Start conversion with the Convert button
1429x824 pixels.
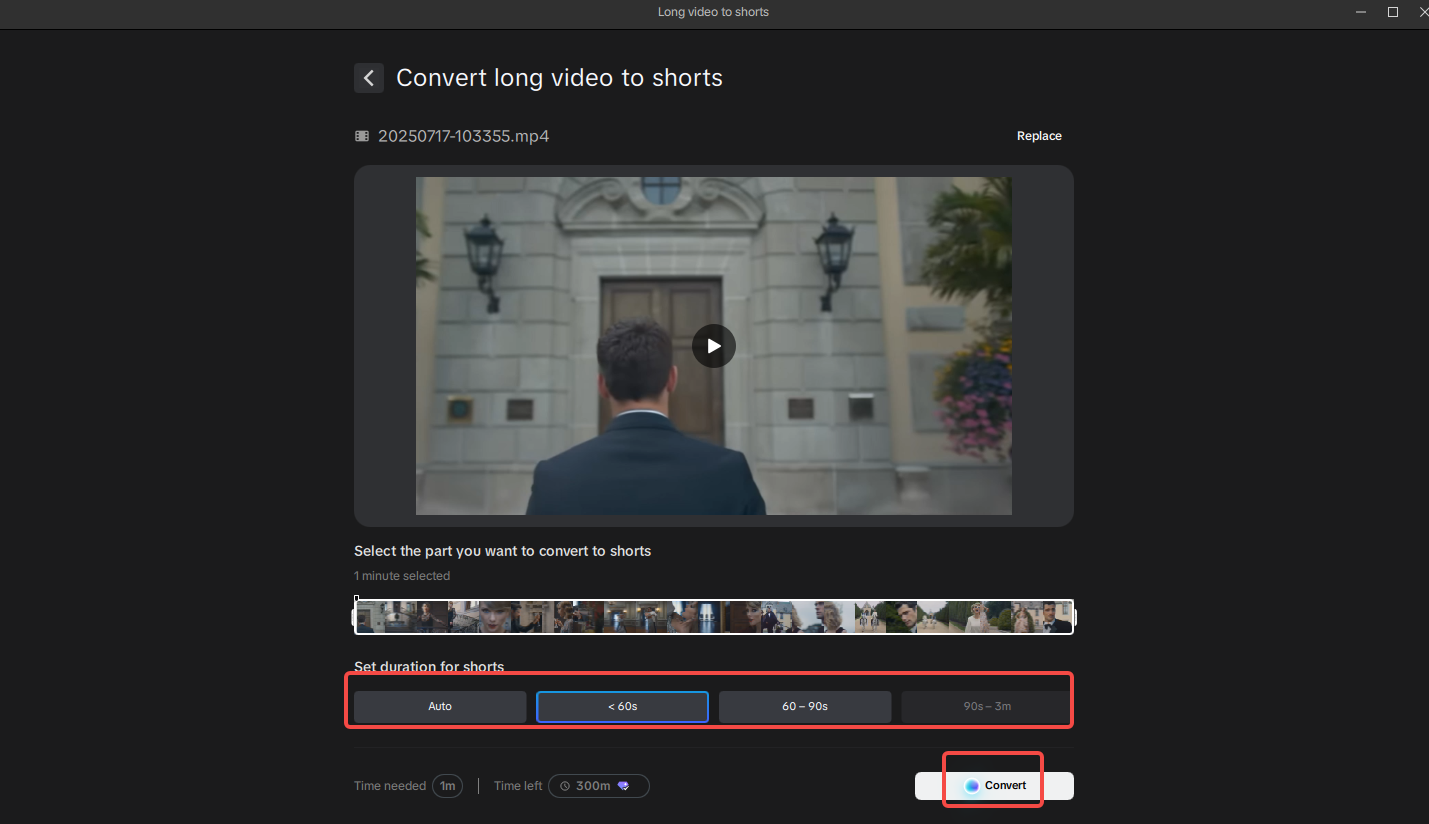(994, 785)
